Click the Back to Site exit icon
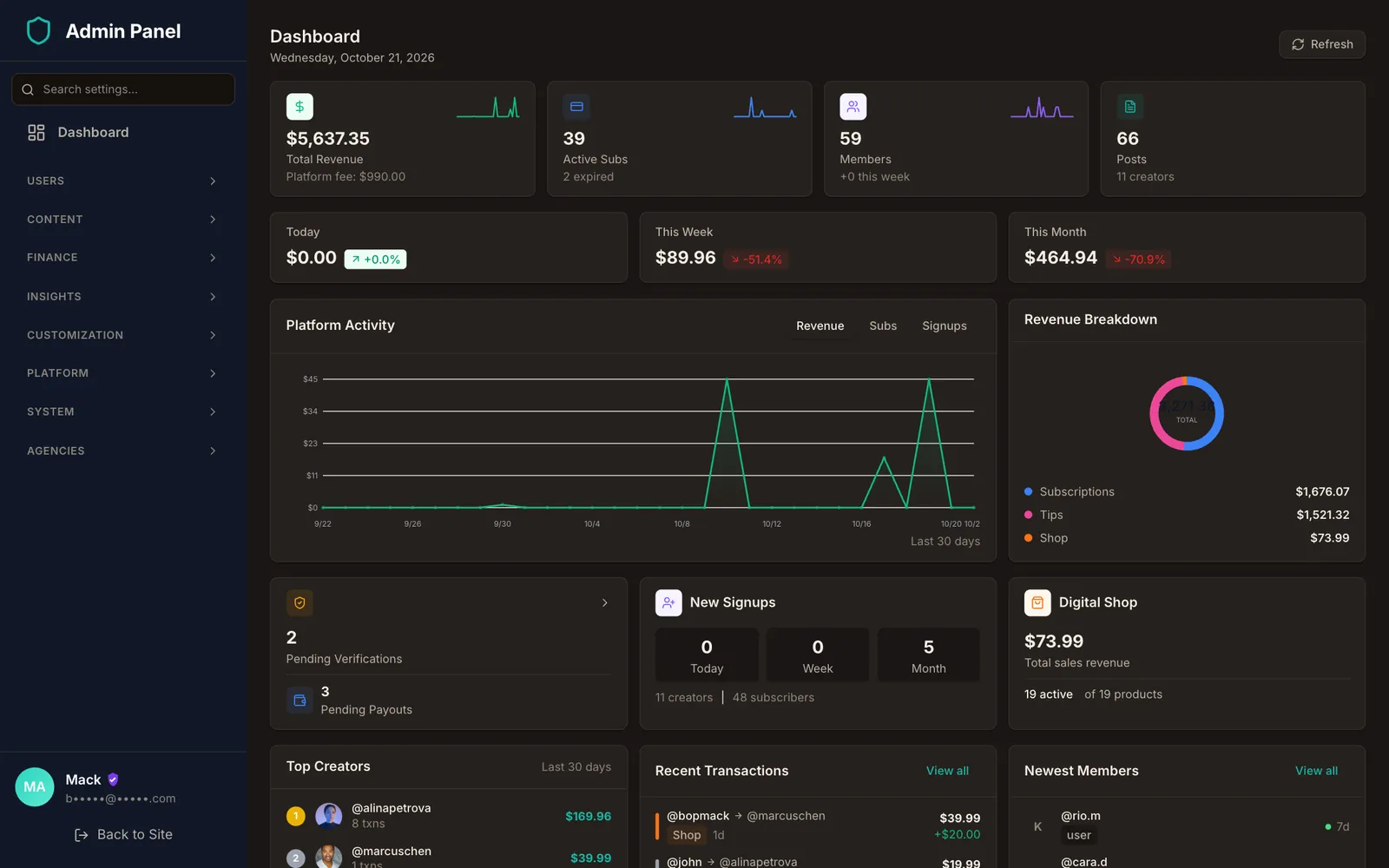 (x=82, y=835)
